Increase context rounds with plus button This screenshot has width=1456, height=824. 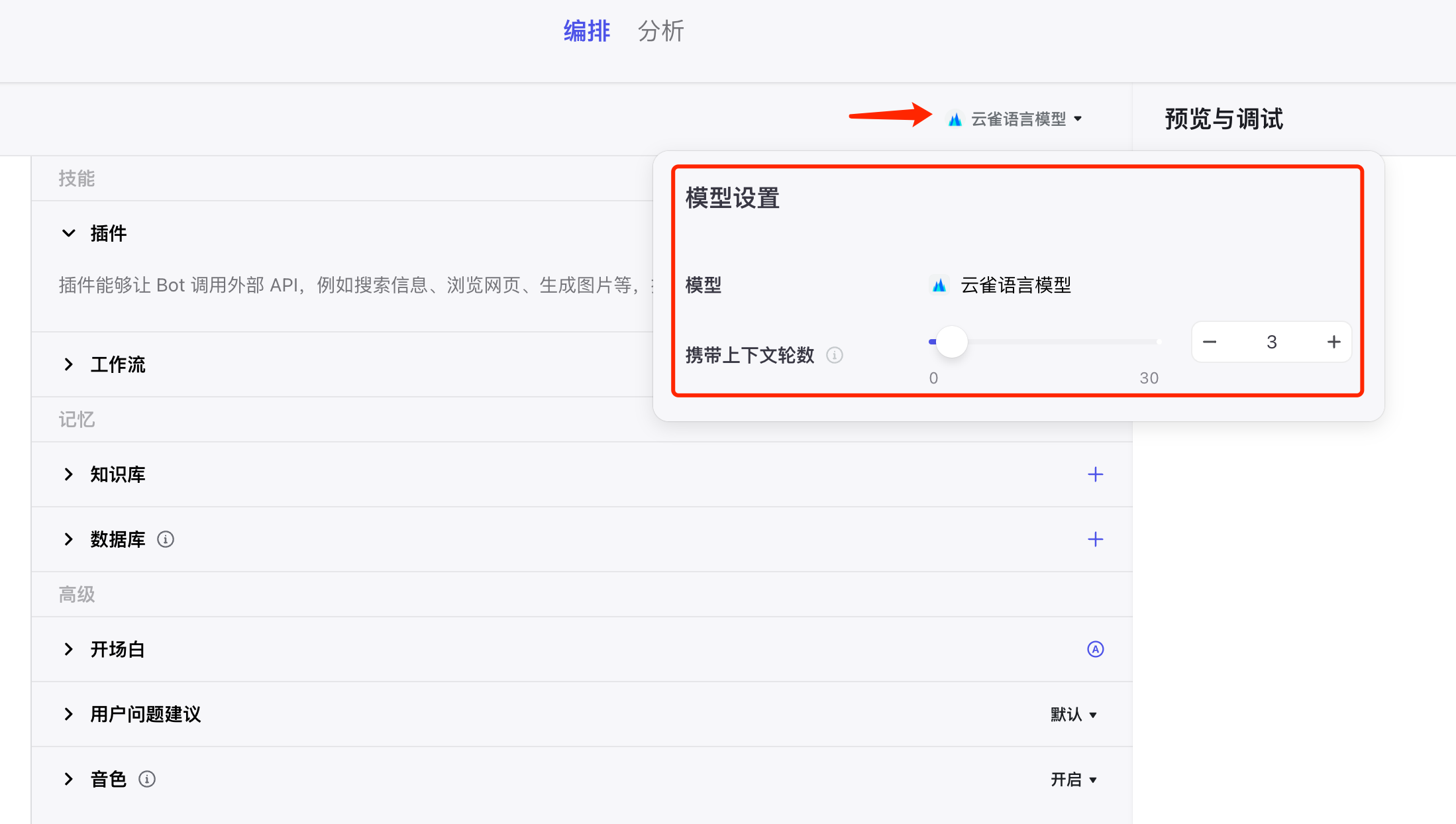pyautogui.click(x=1333, y=342)
